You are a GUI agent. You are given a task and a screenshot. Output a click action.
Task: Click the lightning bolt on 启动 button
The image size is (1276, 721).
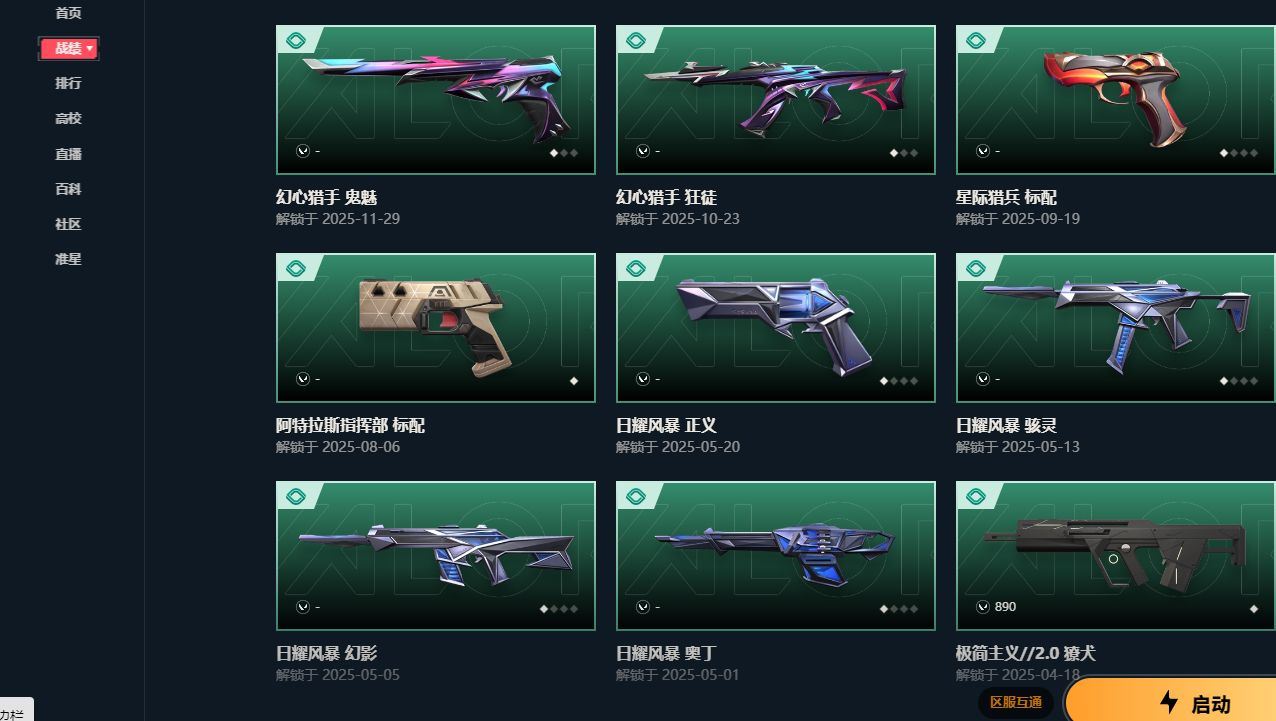tap(1168, 702)
